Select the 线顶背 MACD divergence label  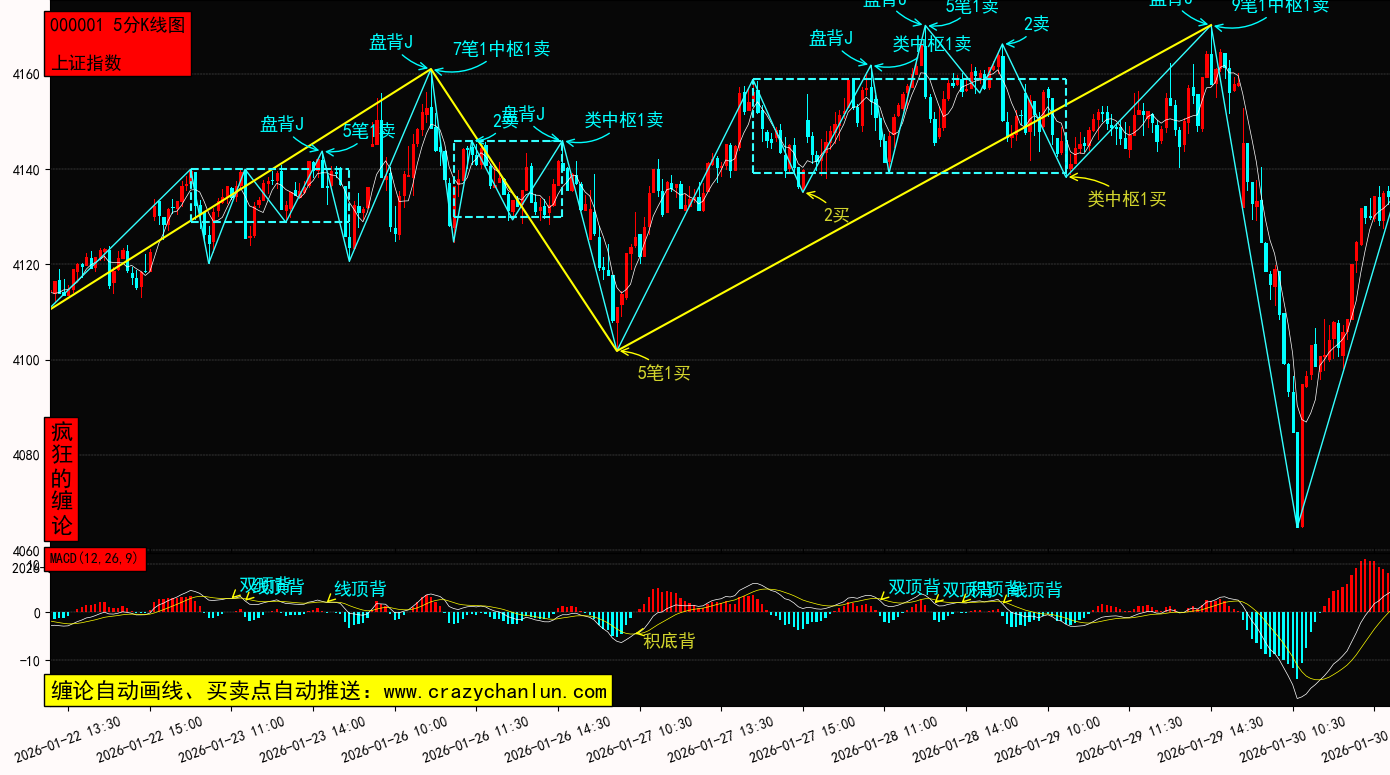click(x=360, y=589)
